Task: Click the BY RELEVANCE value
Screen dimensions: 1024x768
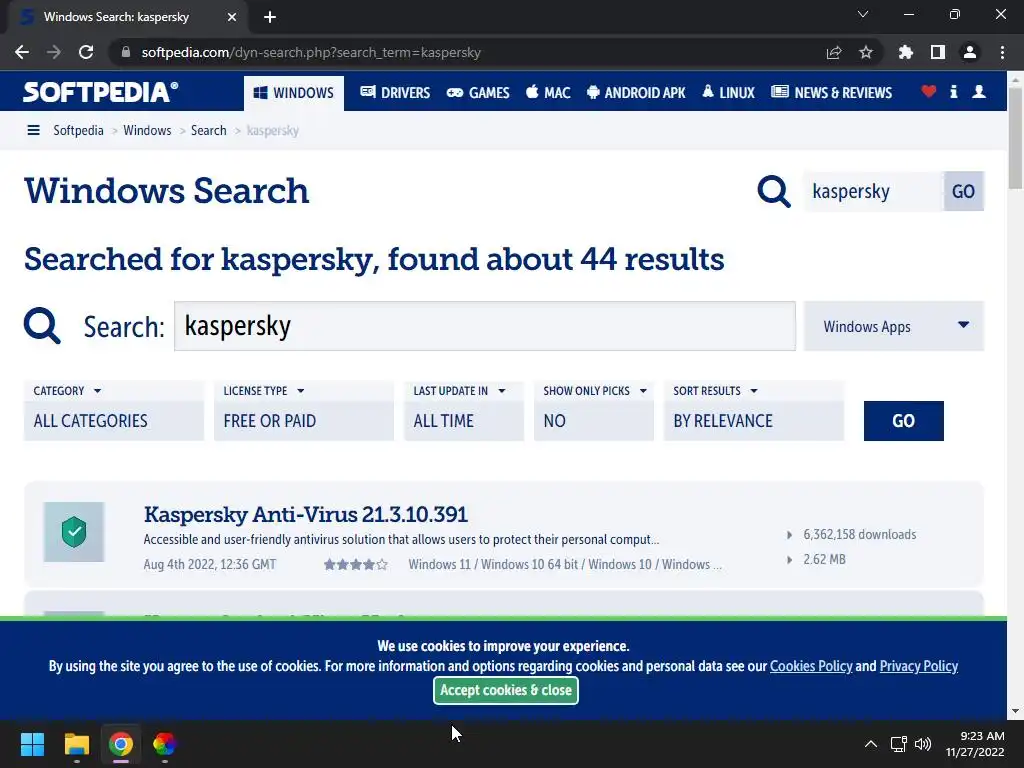Action: (x=723, y=421)
